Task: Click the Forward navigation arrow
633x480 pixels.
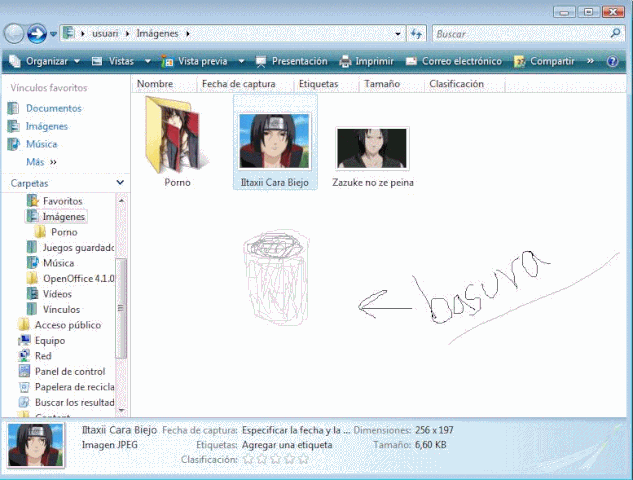Action: [x=37, y=34]
